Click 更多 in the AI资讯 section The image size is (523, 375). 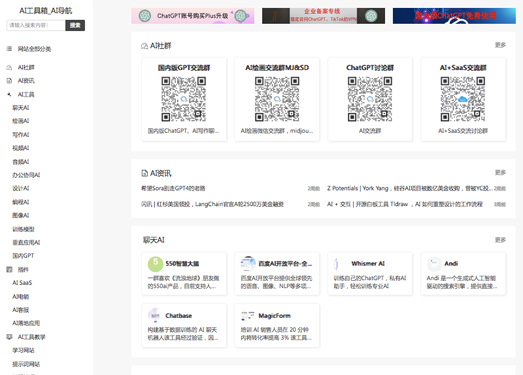click(x=500, y=172)
